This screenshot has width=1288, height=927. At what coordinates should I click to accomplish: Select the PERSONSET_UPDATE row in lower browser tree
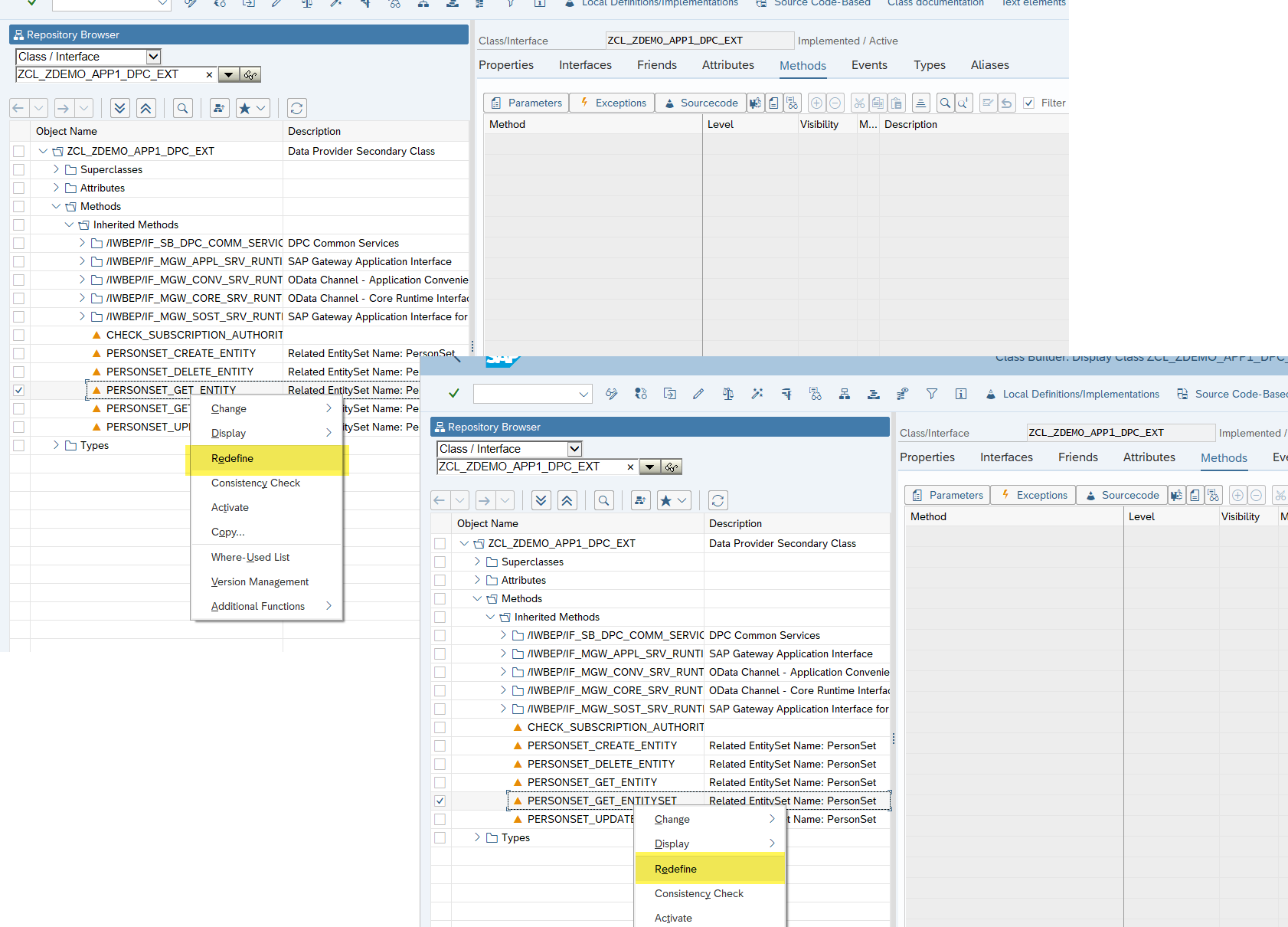580,819
